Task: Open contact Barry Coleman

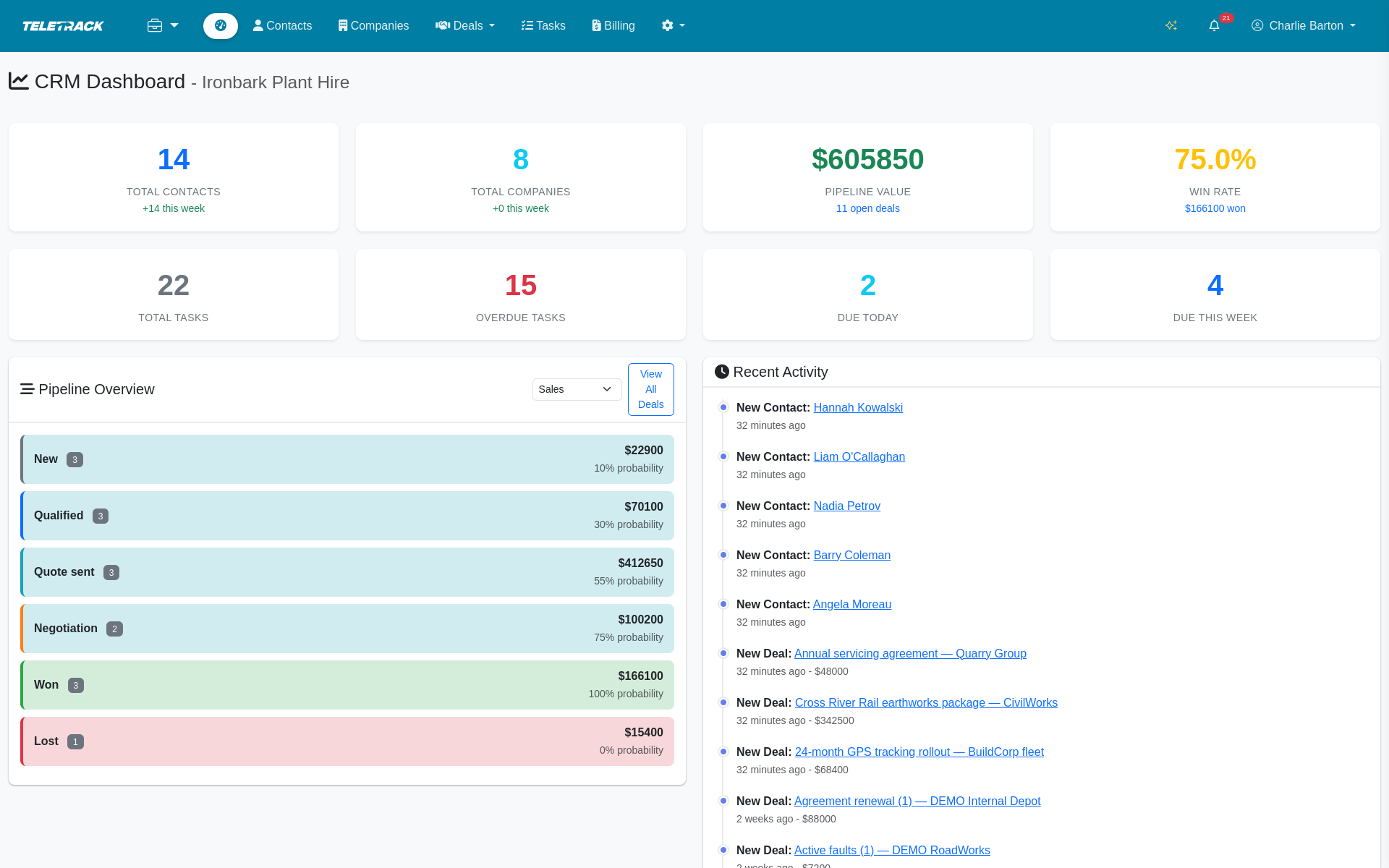Action: click(x=852, y=555)
